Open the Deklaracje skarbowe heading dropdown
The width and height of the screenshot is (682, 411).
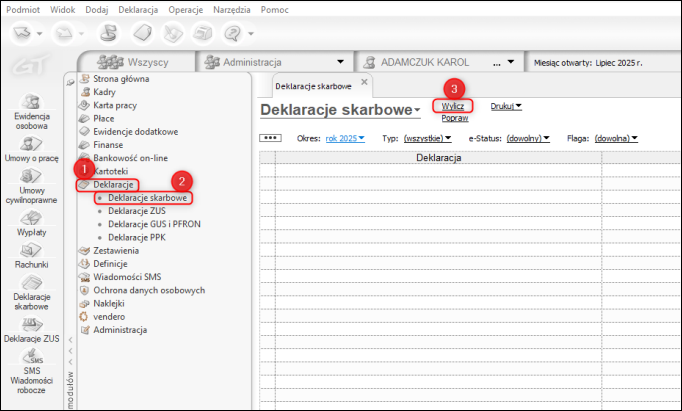[417, 110]
